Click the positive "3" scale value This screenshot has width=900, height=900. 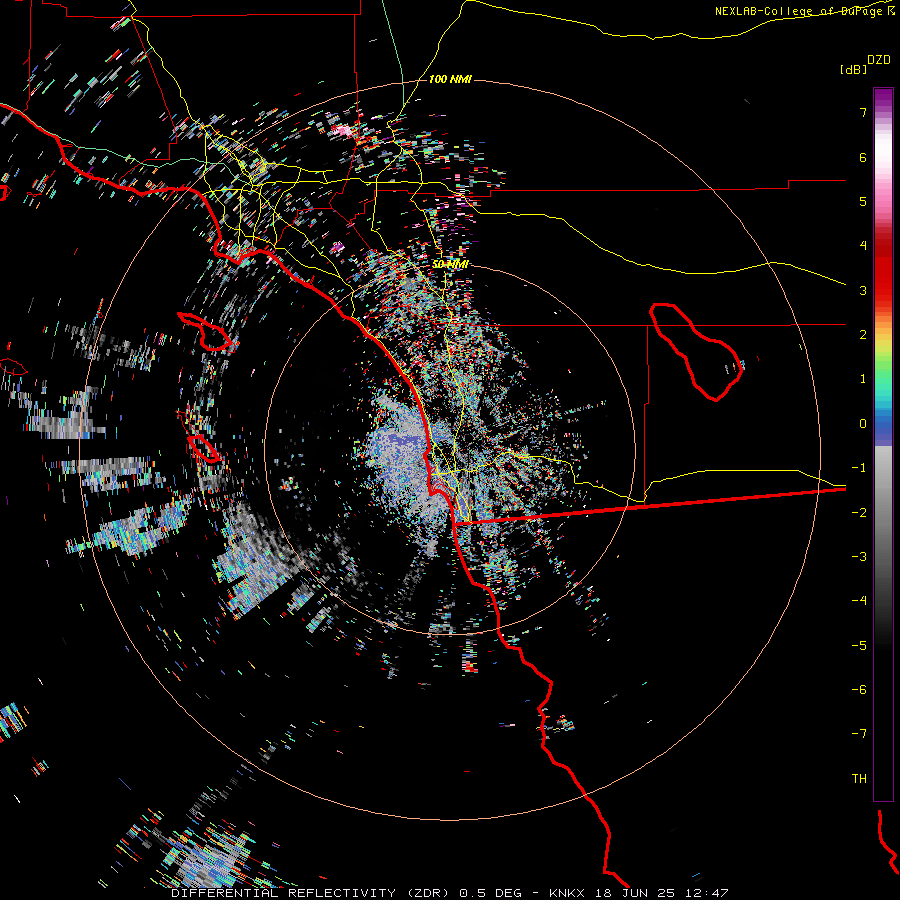(863, 290)
